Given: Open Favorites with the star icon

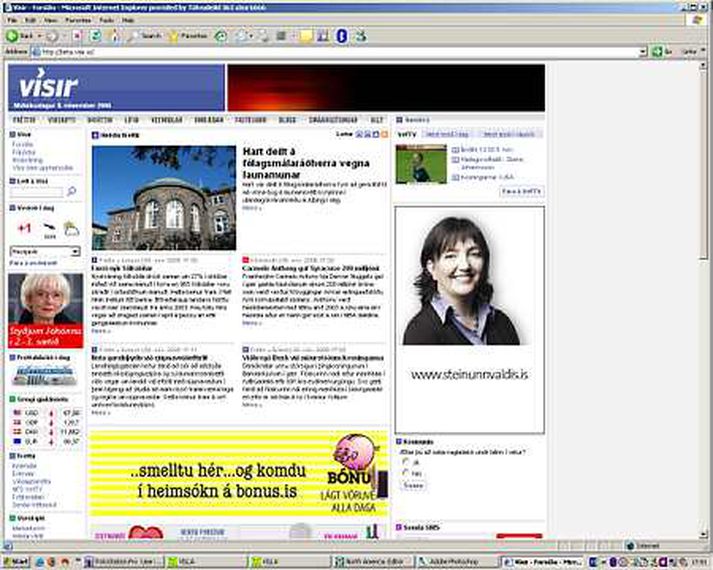Looking at the screenshot, I should pos(188,36).
